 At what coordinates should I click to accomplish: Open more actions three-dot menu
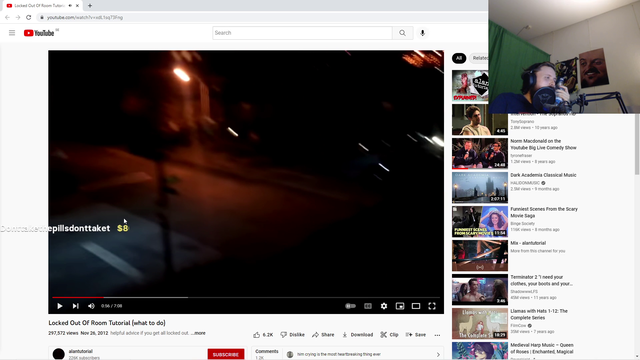pyautogui.click(x=437, y=335)
